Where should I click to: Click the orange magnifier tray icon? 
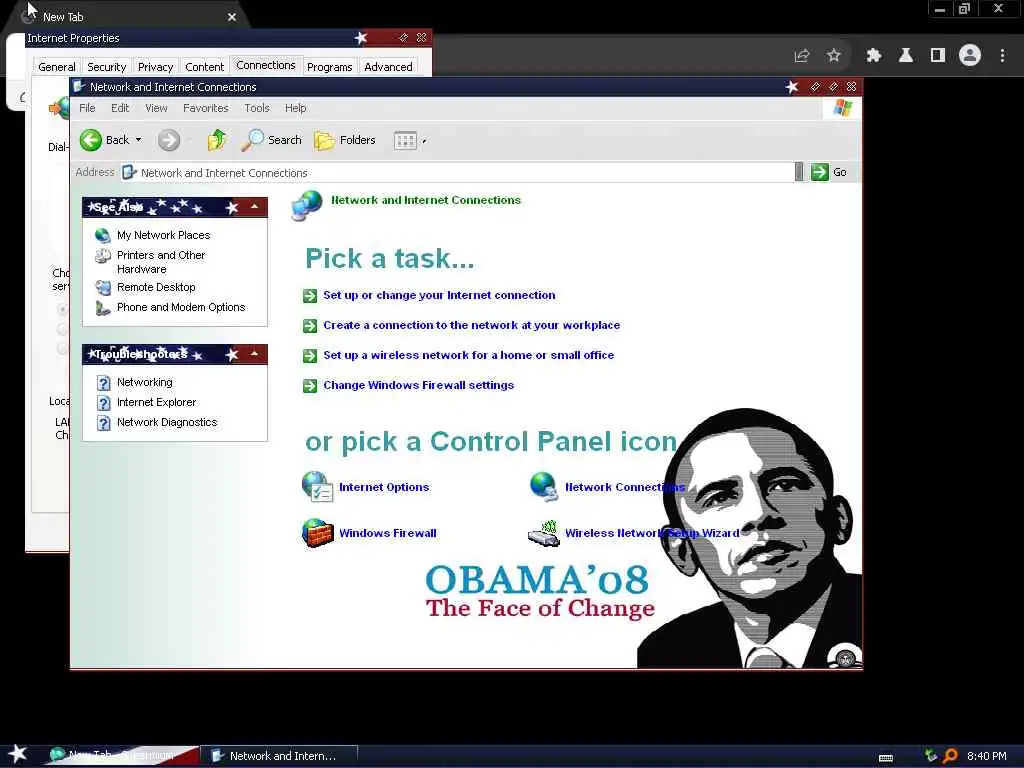tap(950, 756)
